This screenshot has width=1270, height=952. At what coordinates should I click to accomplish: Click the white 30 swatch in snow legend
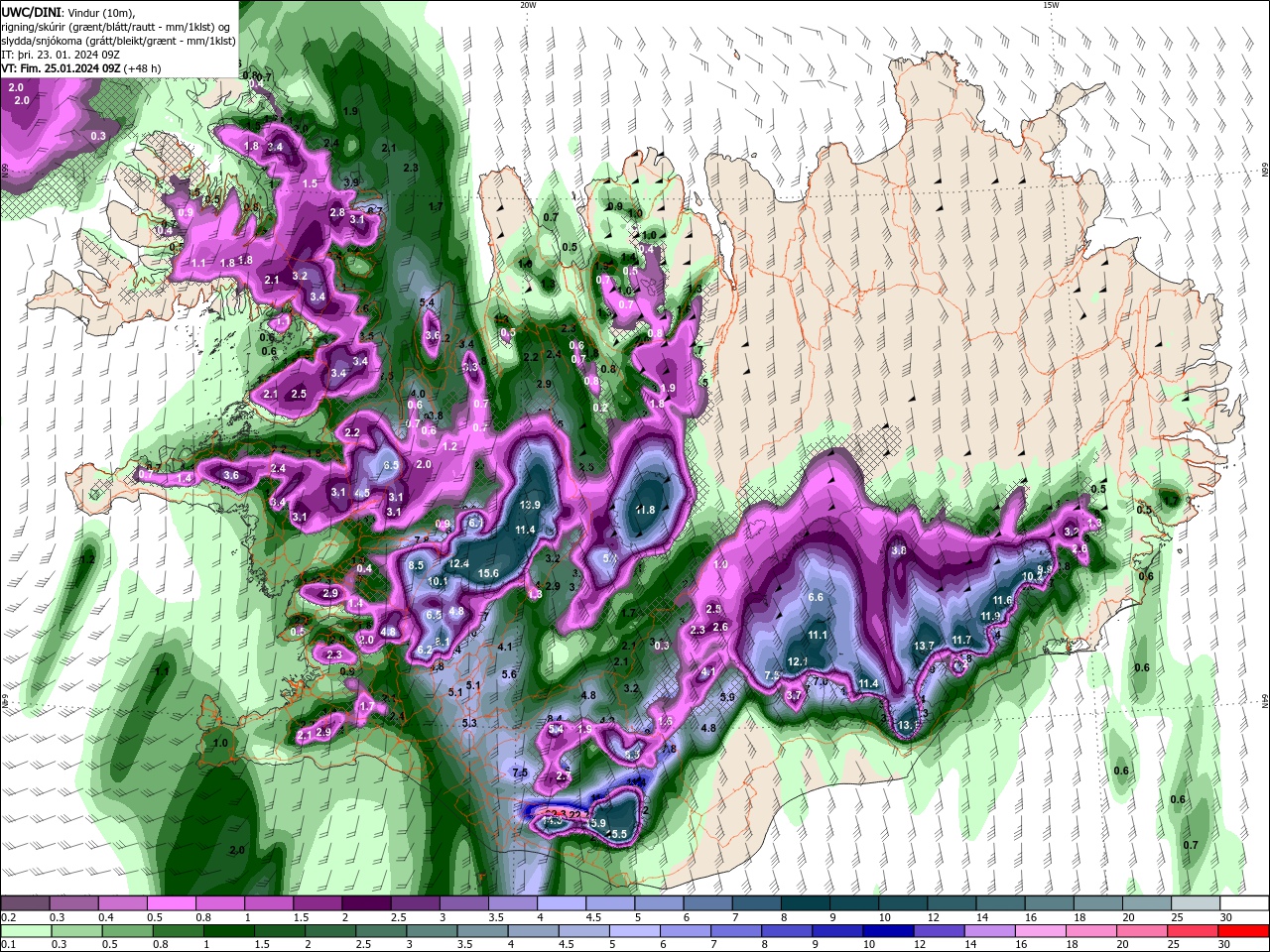pos(1244,903)
